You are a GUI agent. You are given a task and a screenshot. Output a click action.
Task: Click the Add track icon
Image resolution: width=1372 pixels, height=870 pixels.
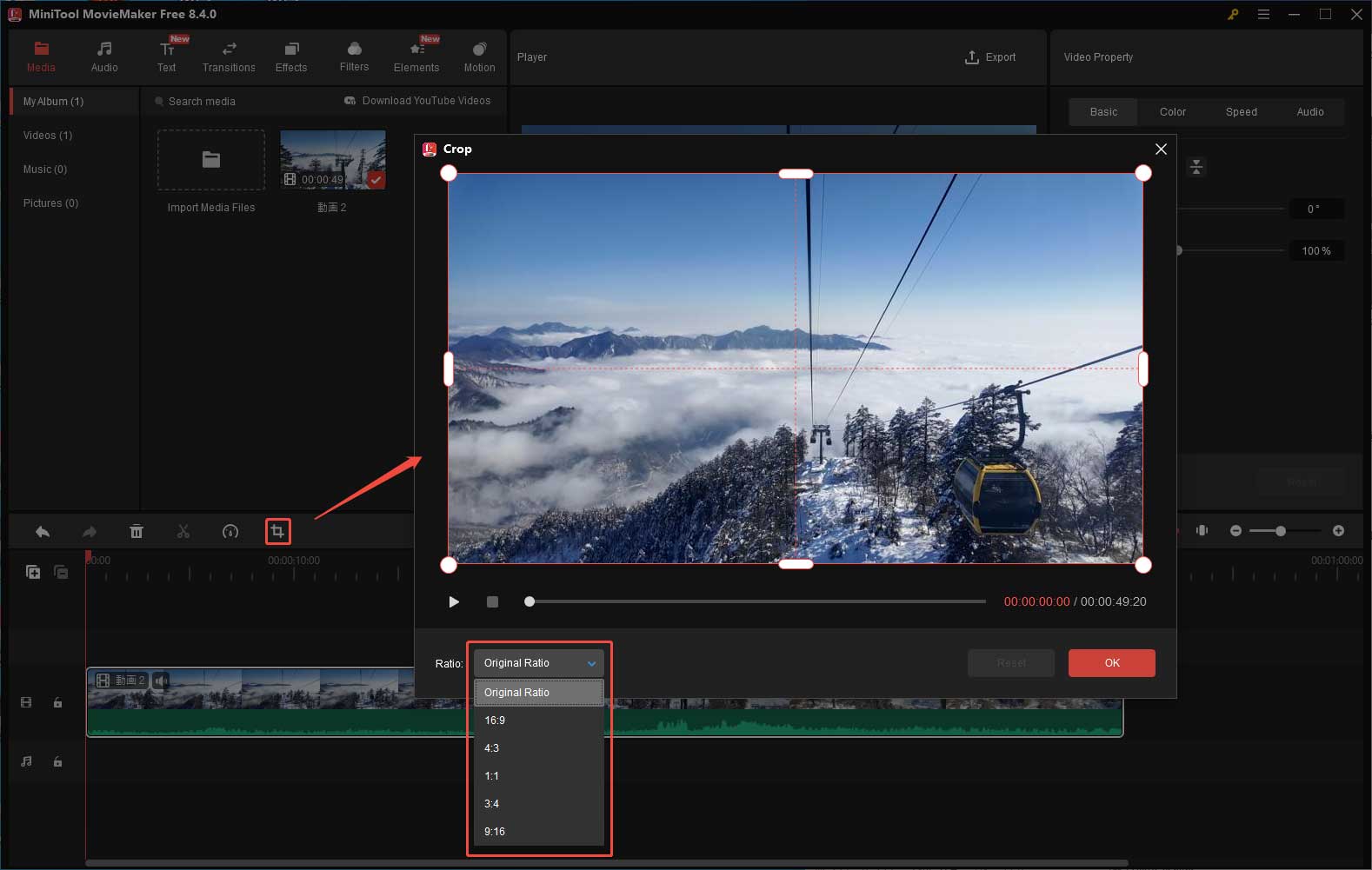coord(33,572)
